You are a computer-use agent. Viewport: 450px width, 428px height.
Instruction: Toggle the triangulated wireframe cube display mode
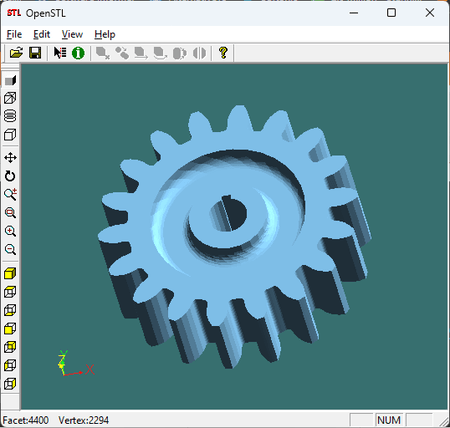[10, 98]
